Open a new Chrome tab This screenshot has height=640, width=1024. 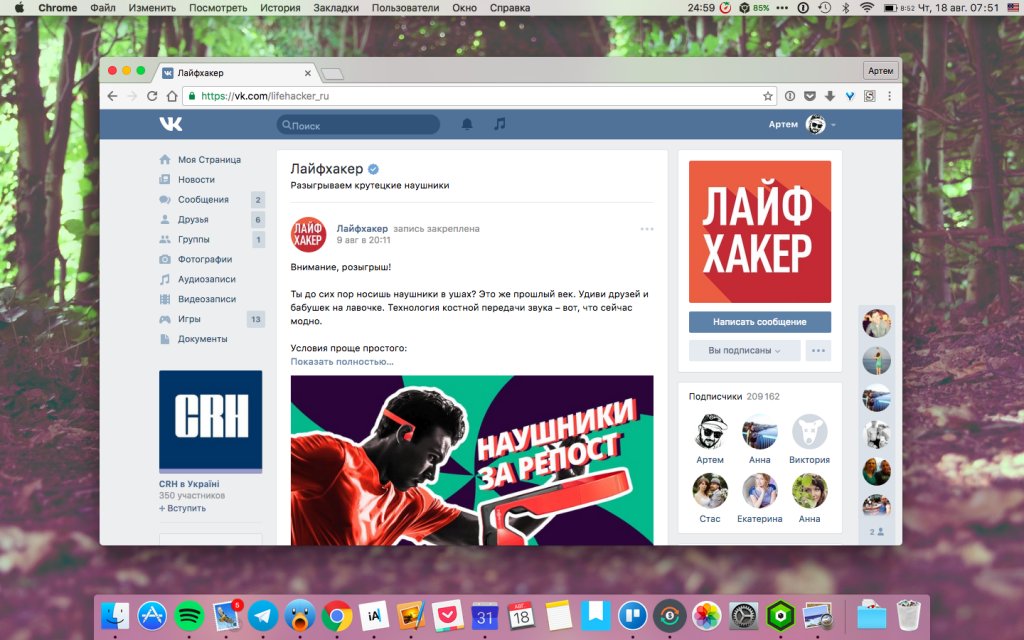tap(332, 74)
